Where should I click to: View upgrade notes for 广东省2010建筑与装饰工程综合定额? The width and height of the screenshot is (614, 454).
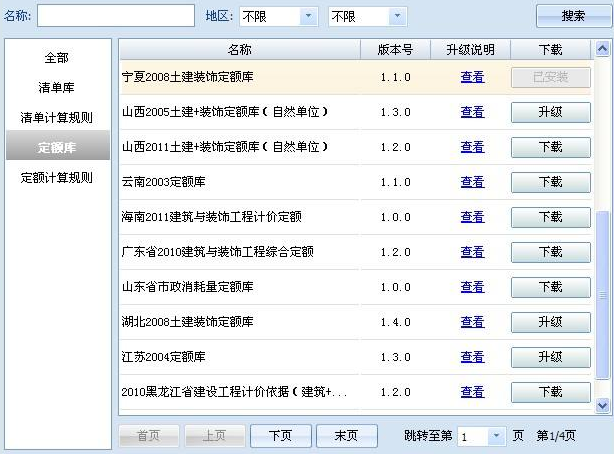pos(473,252)
